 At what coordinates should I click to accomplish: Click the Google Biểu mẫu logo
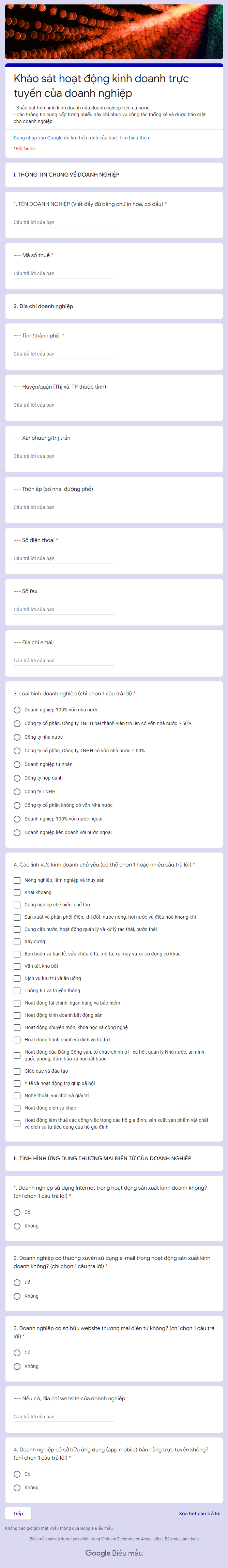(114, 1553)
